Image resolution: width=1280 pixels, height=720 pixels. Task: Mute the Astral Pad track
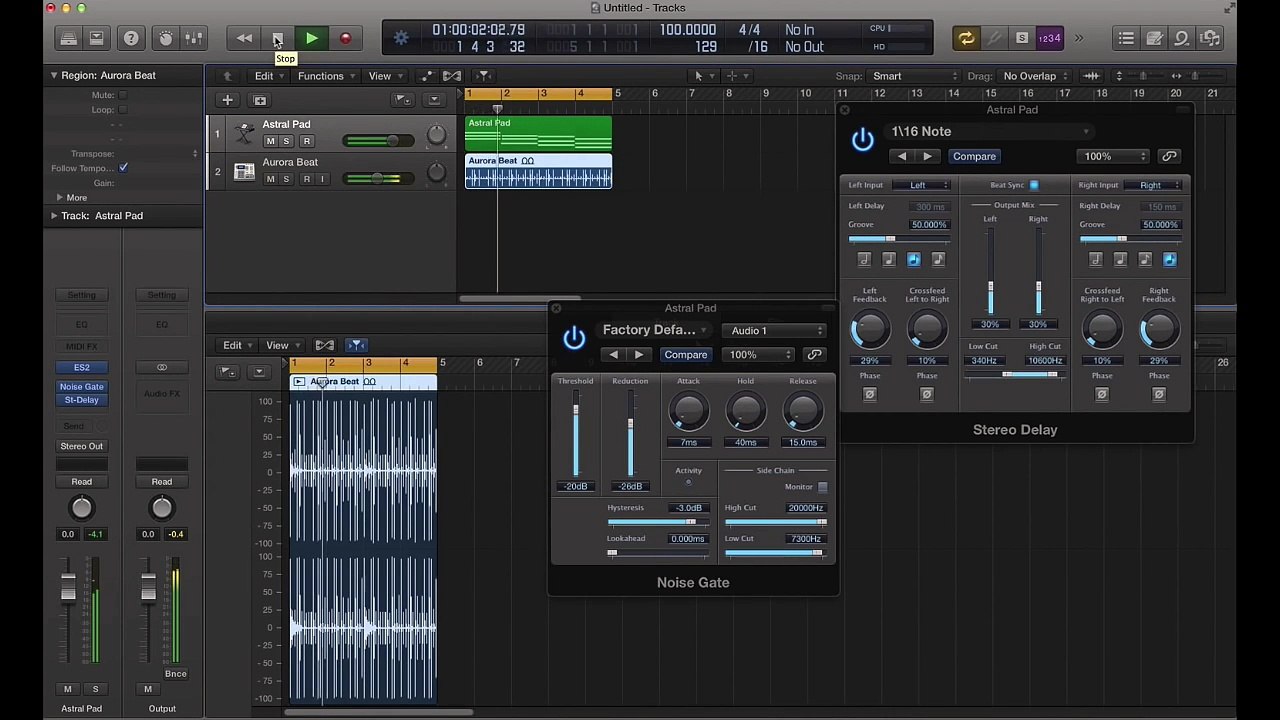pos(270,141)
